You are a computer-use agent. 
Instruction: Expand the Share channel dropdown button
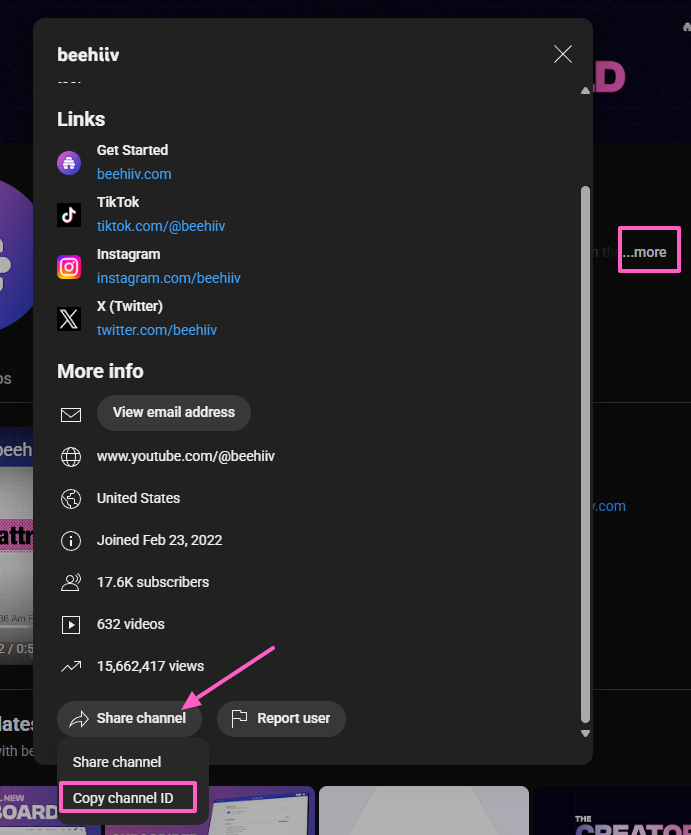[x=129, y=719]
